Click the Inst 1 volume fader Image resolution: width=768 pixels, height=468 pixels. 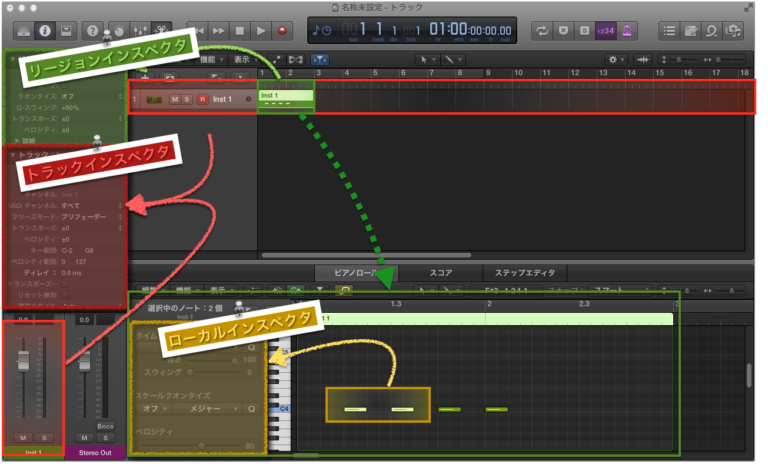point(23,362)
